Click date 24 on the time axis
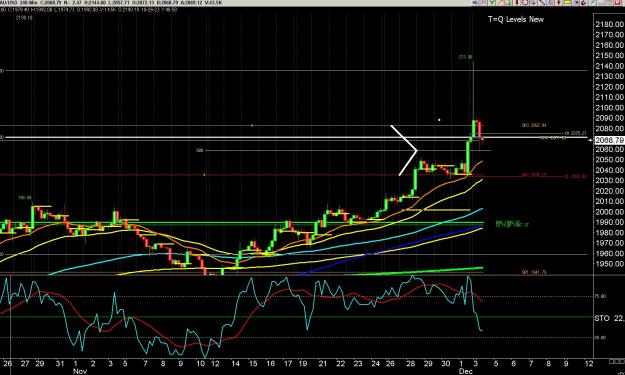Image resolution: width=625 pixels, height=375 pixels. click(x=375, y=363)
